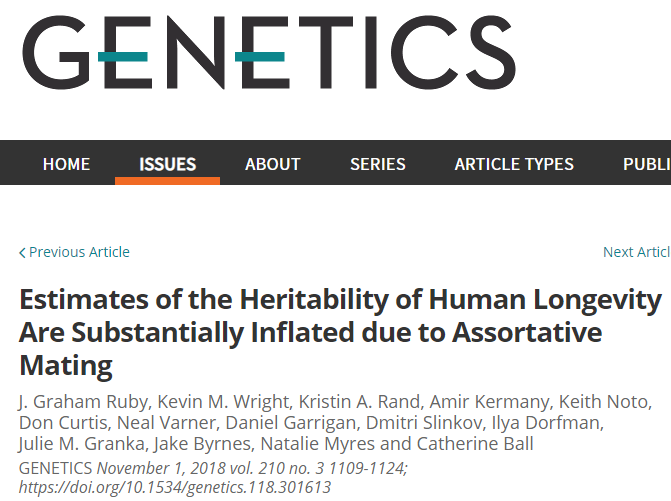Viewport: 671px width, 501px height.
Task: Click the GENETICS journal logo
Action: click(x=269, y=52)
